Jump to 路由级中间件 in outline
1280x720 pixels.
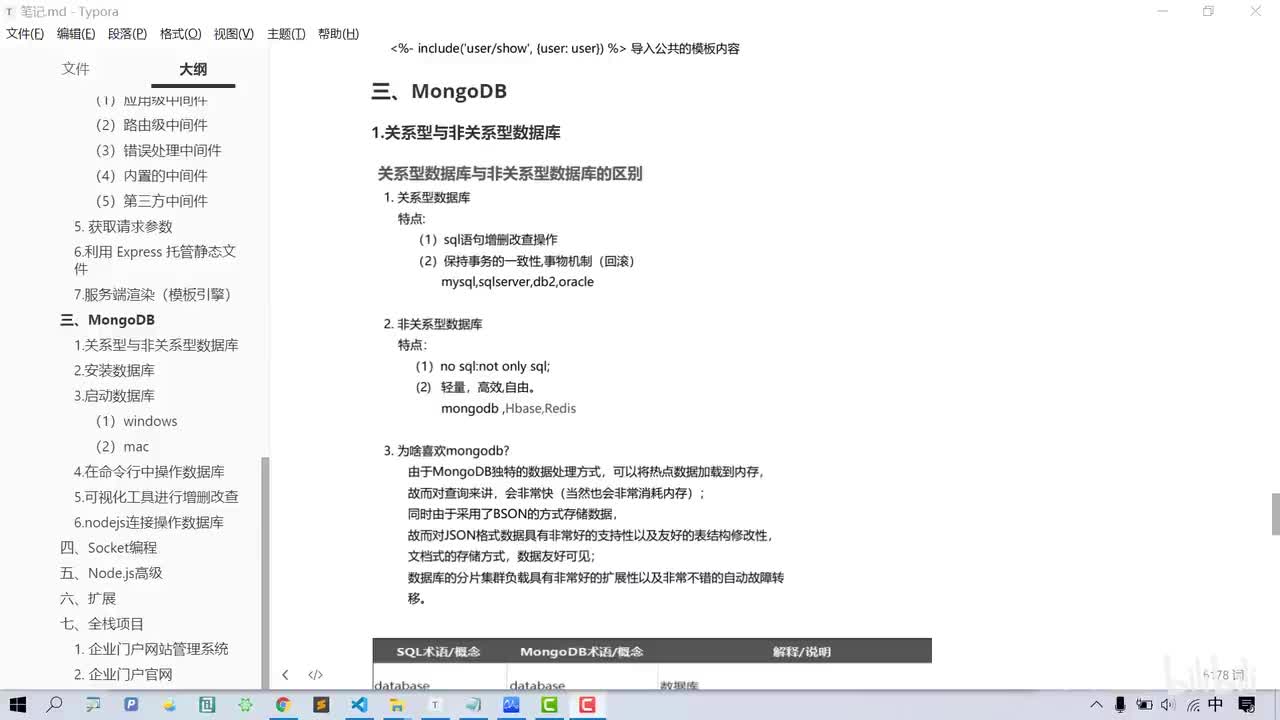pyautogui.click(x=151, y=125)
